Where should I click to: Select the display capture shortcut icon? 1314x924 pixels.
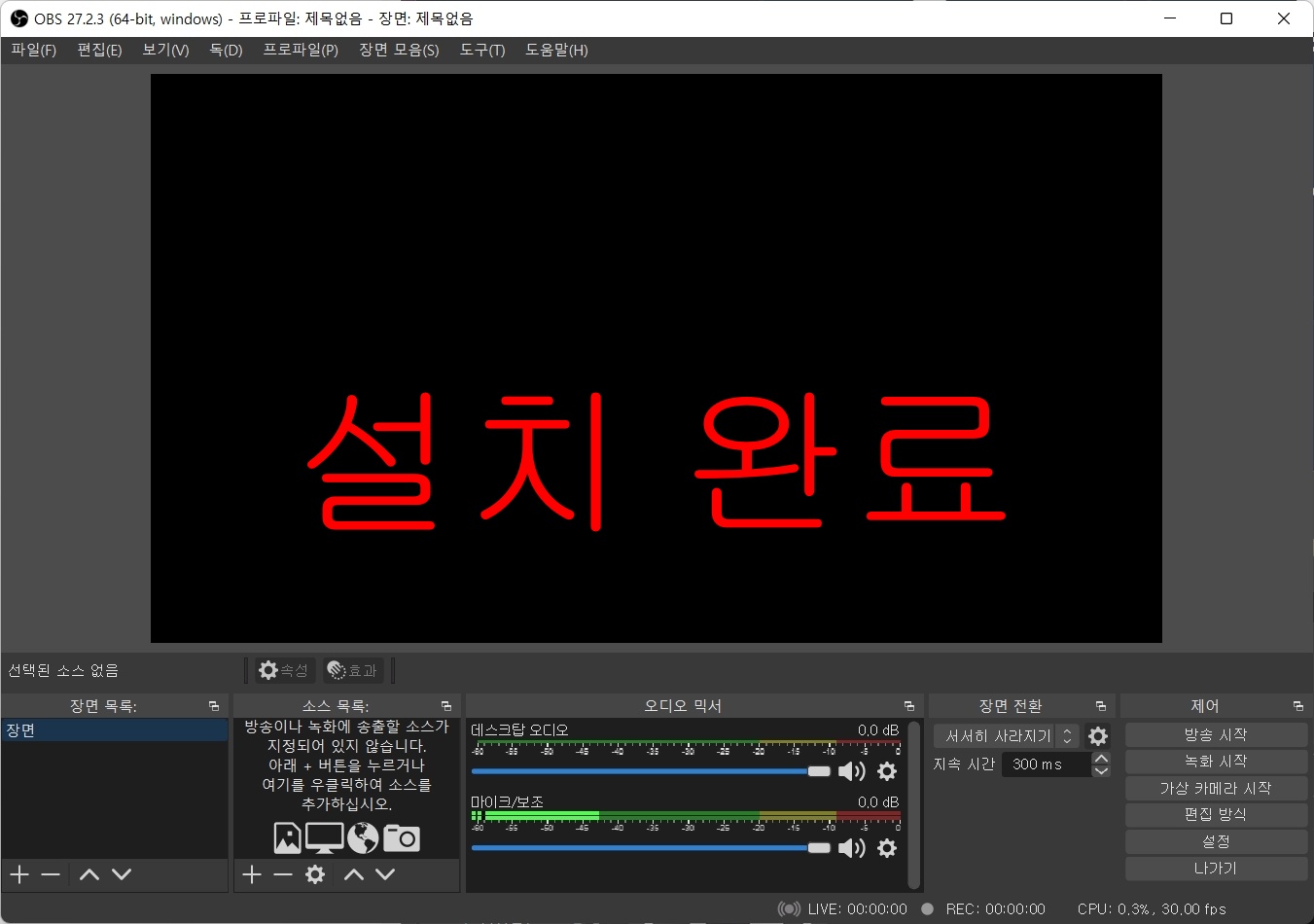click(324, 837)
